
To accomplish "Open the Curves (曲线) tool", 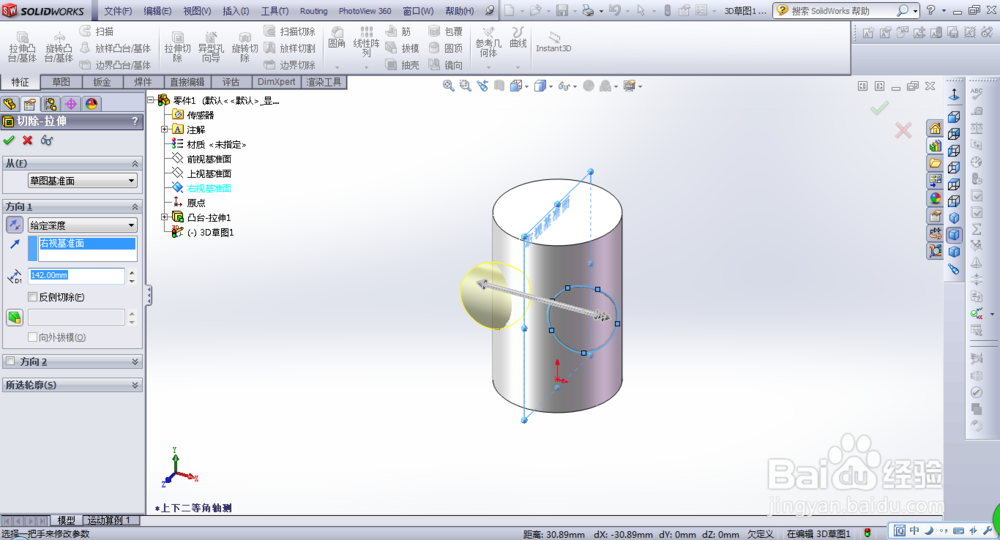I will pos(518,38).
